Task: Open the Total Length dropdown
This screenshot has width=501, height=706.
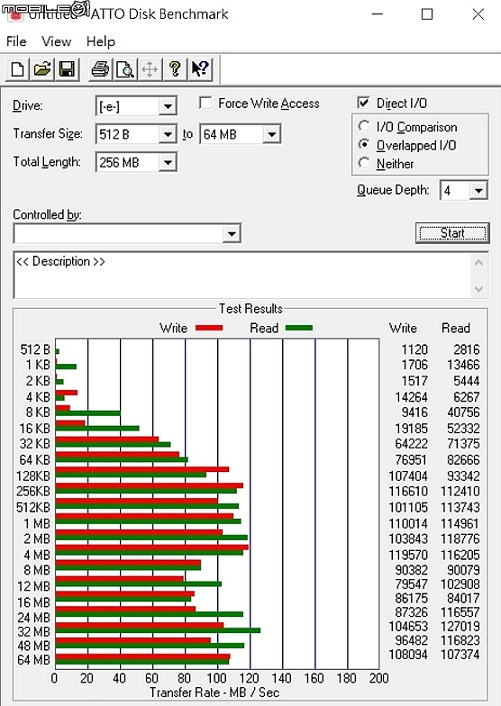Action: pos(167,162)
